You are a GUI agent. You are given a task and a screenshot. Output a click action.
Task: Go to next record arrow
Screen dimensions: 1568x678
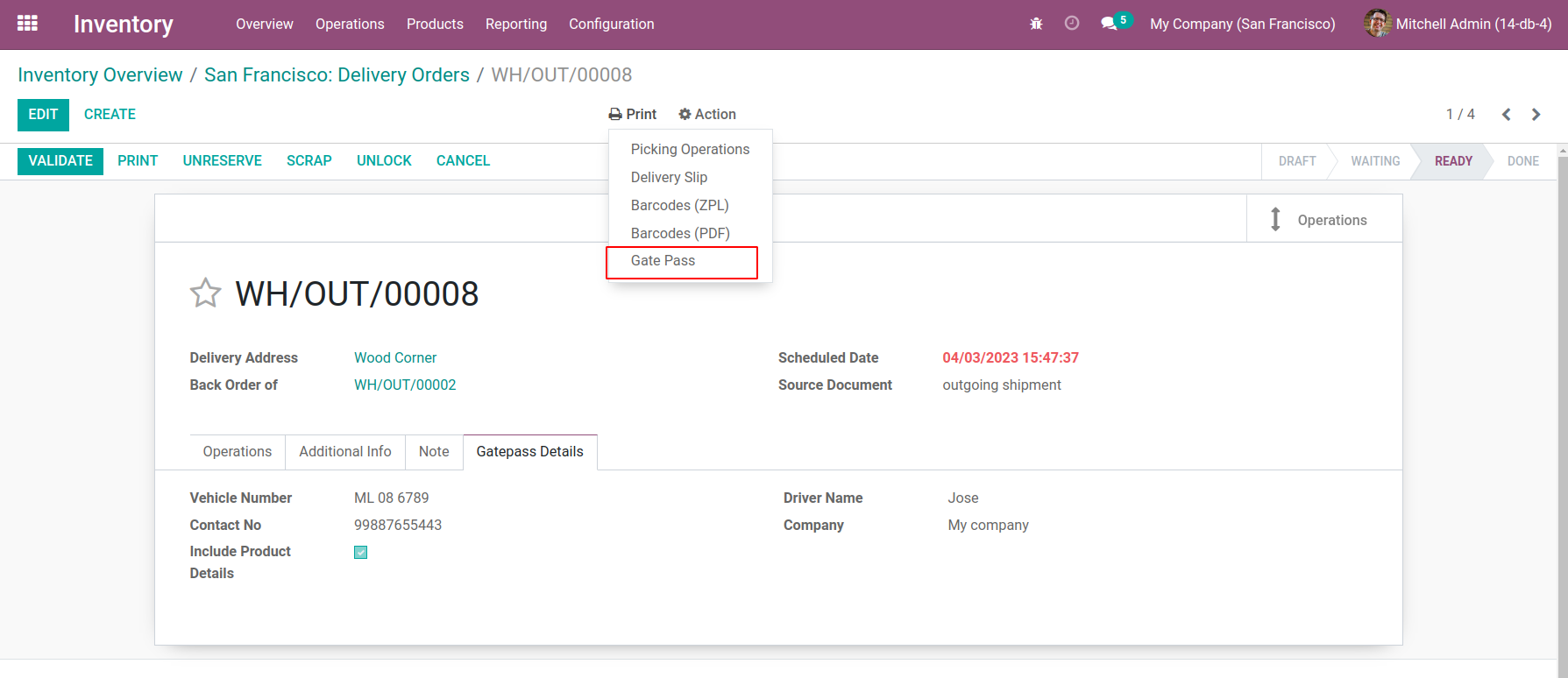(x=1536, y=115)
